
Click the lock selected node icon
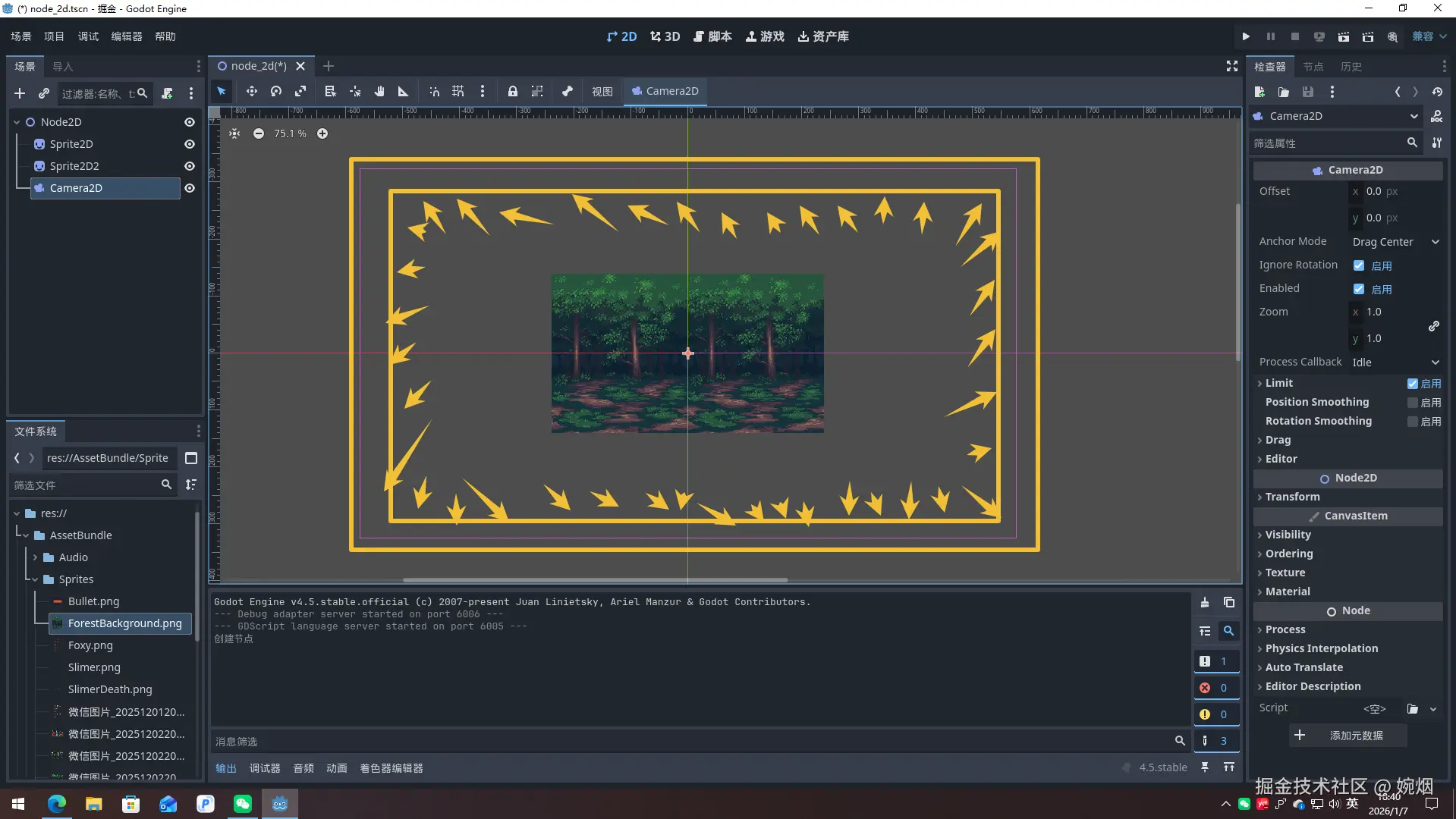(513, 91)
